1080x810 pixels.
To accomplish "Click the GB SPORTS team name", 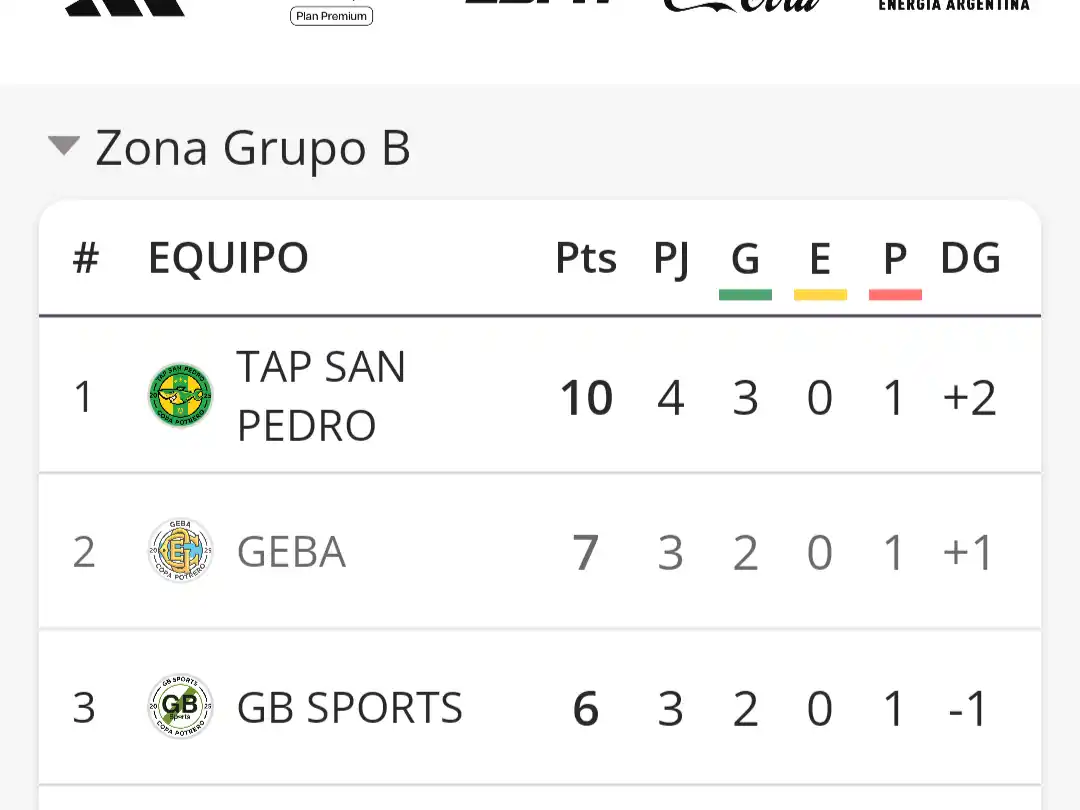I will (x=348, y=707).
